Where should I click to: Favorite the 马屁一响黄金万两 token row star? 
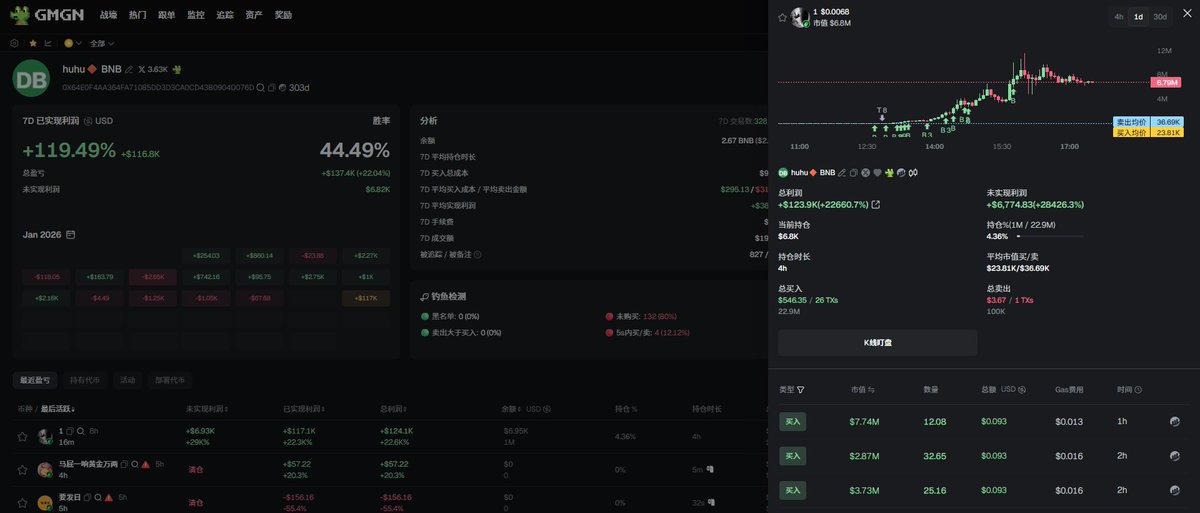pyautogui.click(x=22, y=468)
